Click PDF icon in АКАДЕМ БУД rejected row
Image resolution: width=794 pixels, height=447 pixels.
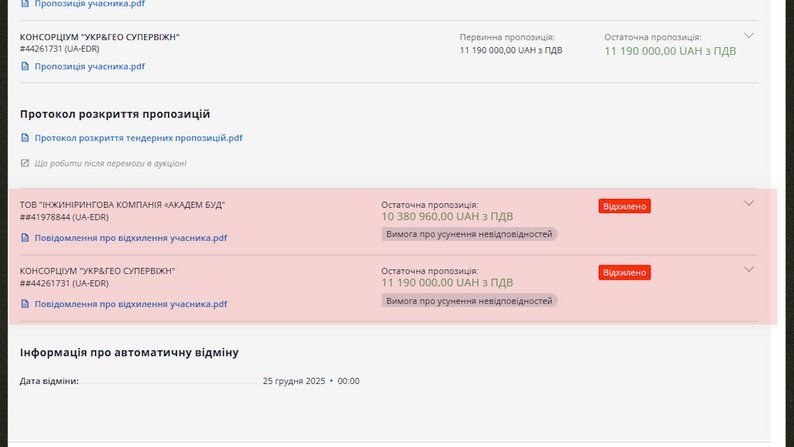(x=25, y=238)
